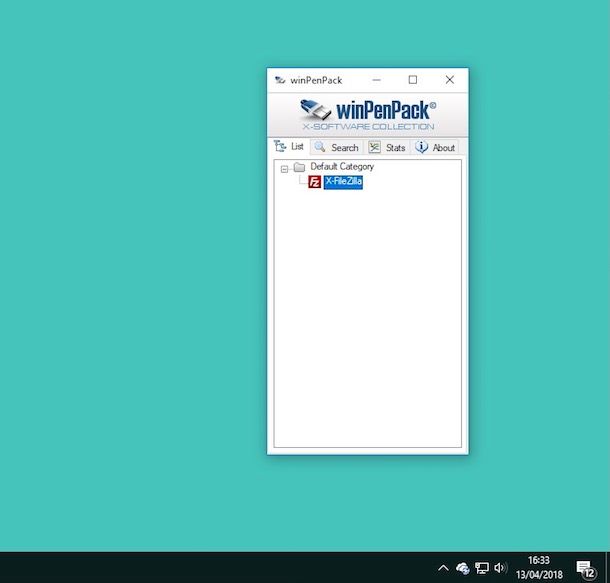Switch to the List tab
The height and width of the screenshot is (583, 610).
[x=289, y=147]
